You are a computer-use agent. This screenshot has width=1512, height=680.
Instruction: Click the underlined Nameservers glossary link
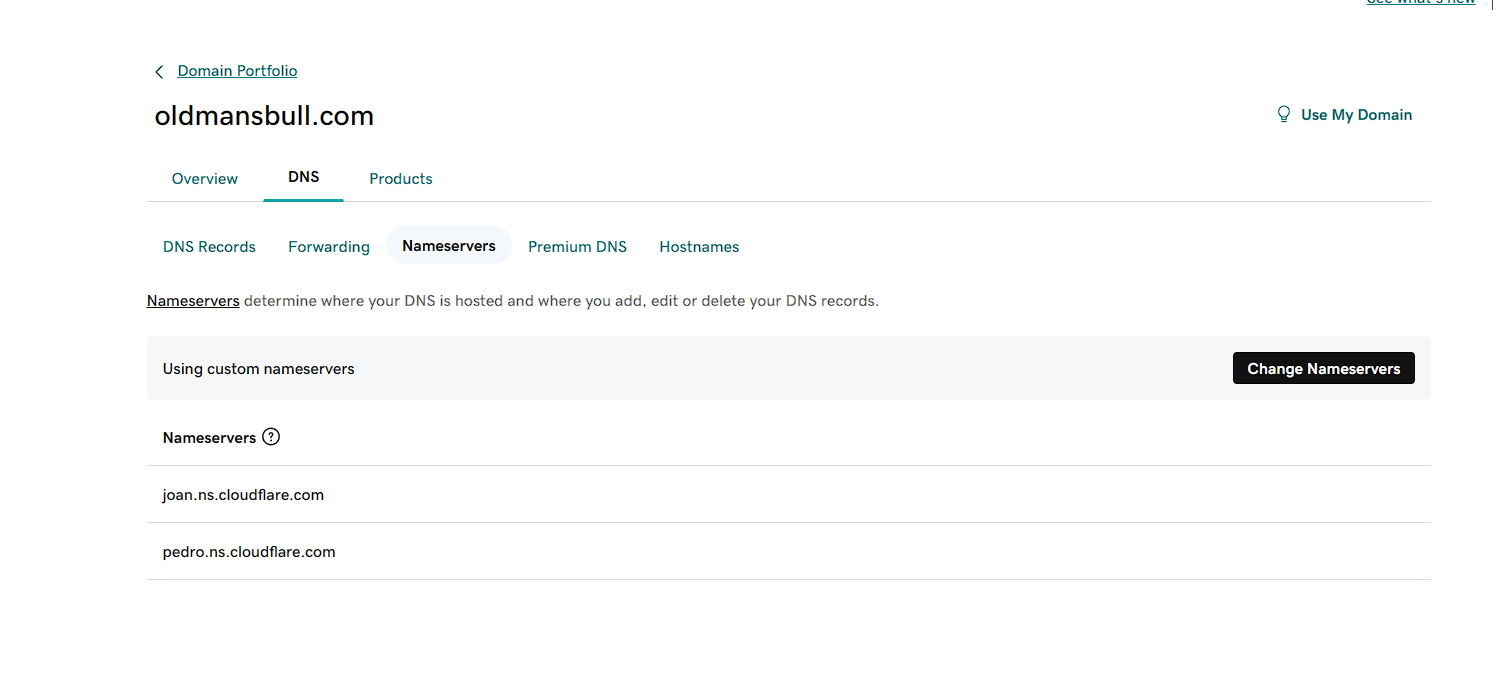[193, 300]
